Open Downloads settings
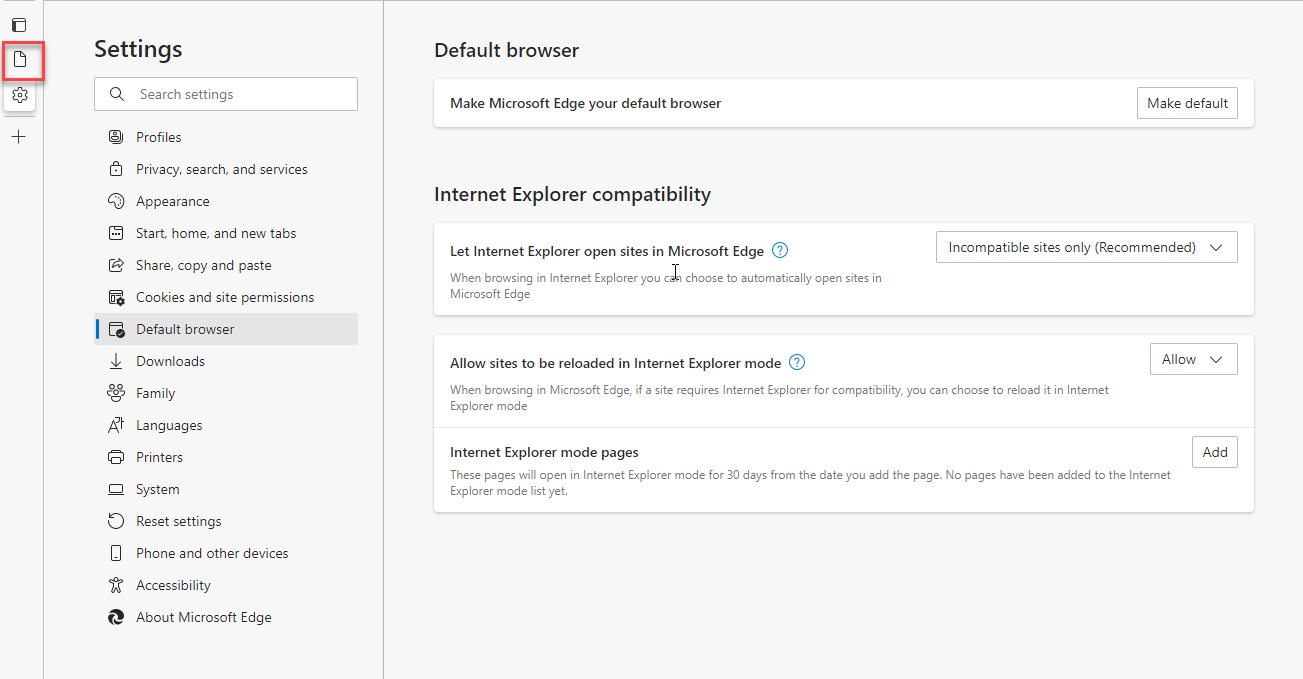The height and width of the screenshot is (679, 1303). 226,361
